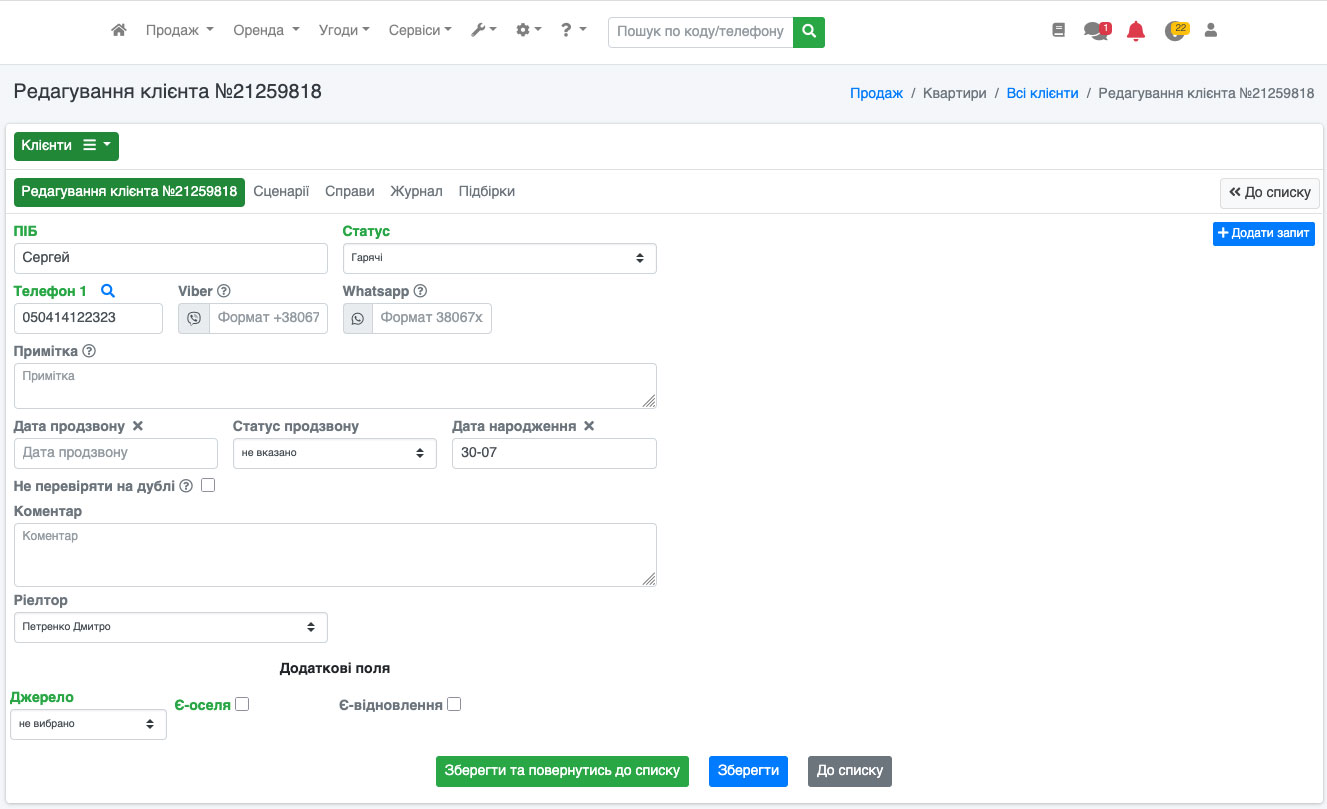Open the wrench tools menu icon

coord(484,31)
